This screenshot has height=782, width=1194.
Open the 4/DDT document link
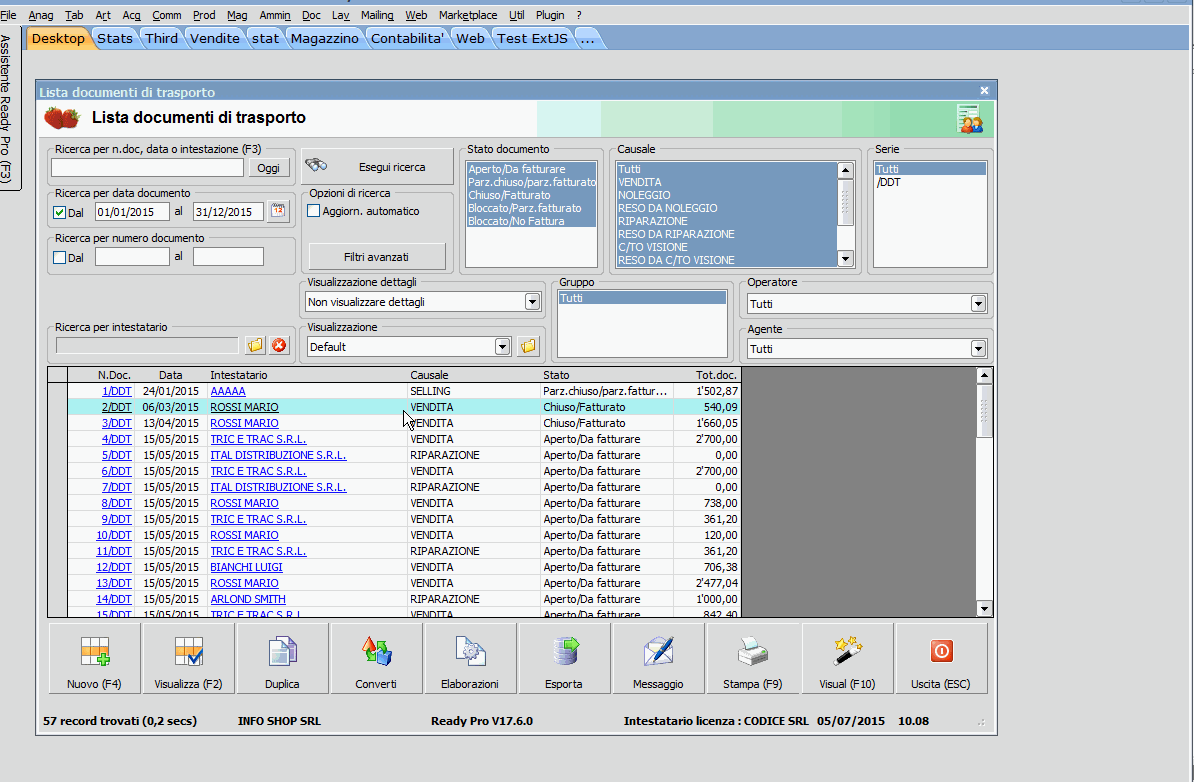point(116,439)
